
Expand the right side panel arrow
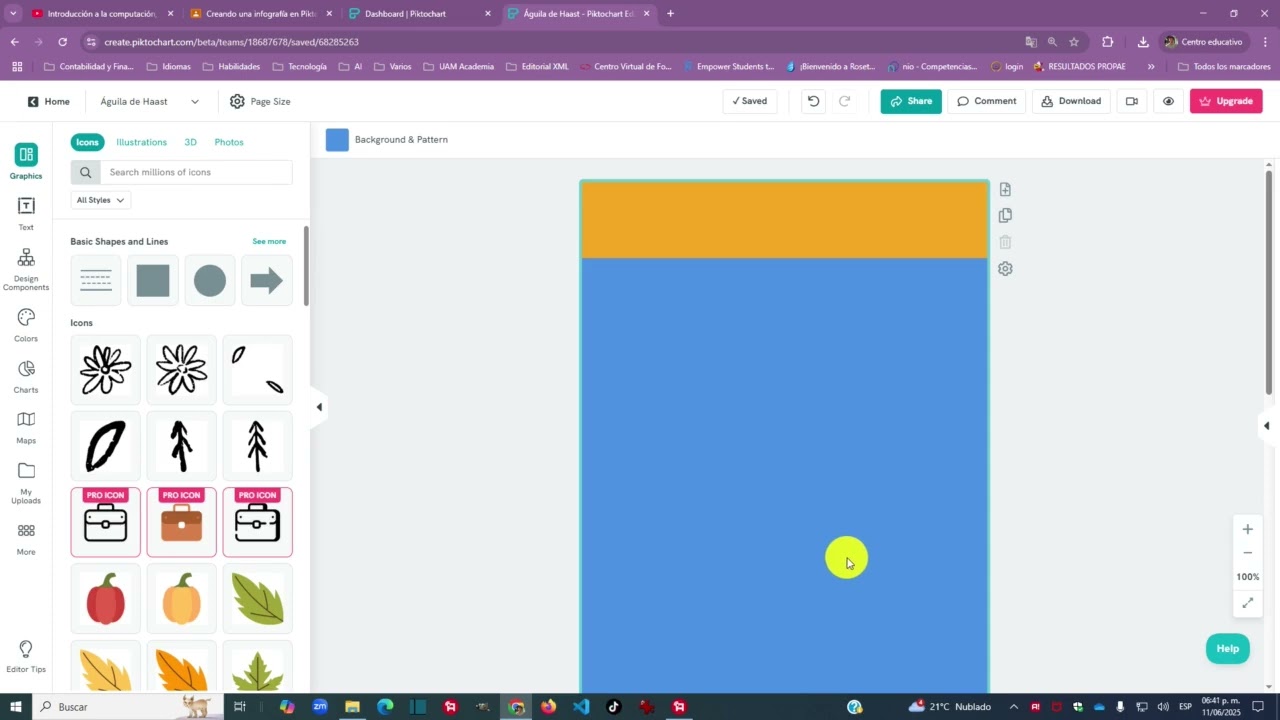click(1266, 426)
